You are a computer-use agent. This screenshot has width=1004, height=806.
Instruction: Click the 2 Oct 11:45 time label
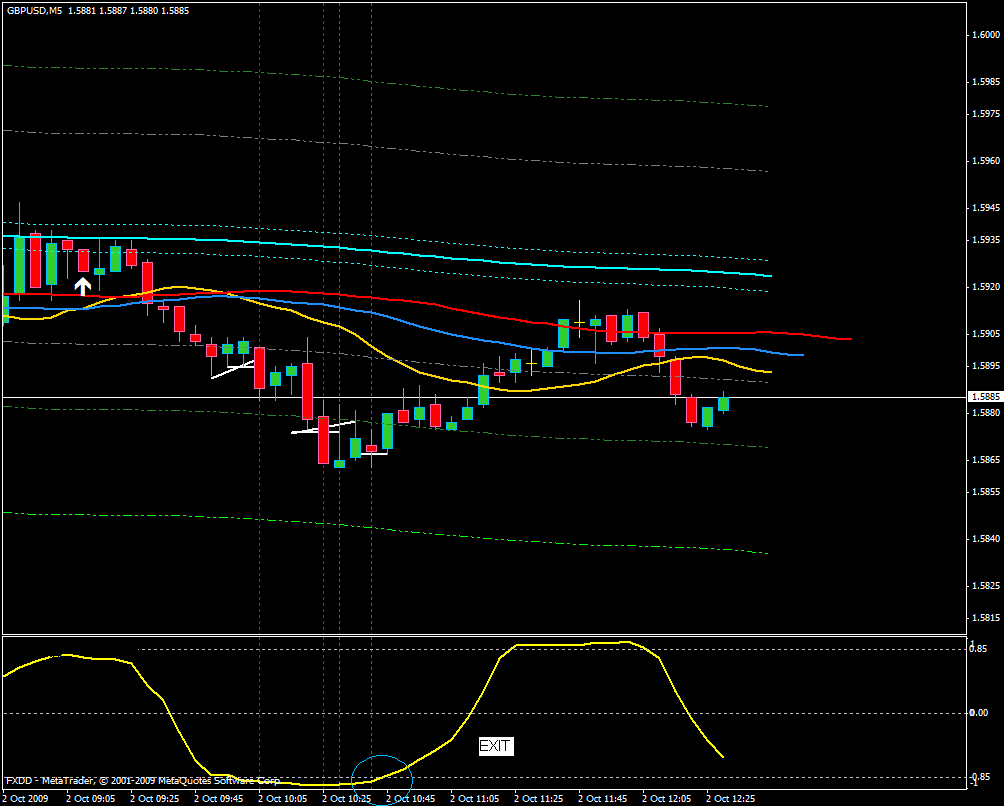coord(603,799)
